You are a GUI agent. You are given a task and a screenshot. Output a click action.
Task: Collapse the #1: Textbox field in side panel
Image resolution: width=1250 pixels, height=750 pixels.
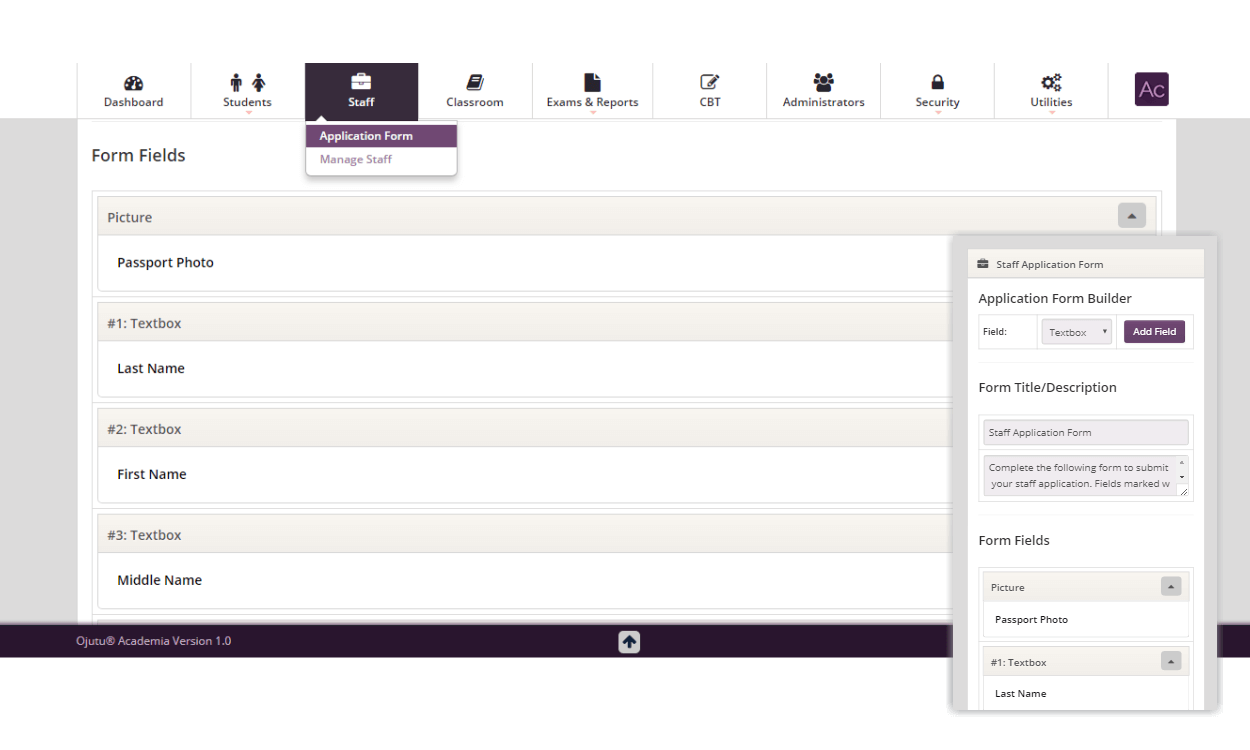(x=1171, y=661)
